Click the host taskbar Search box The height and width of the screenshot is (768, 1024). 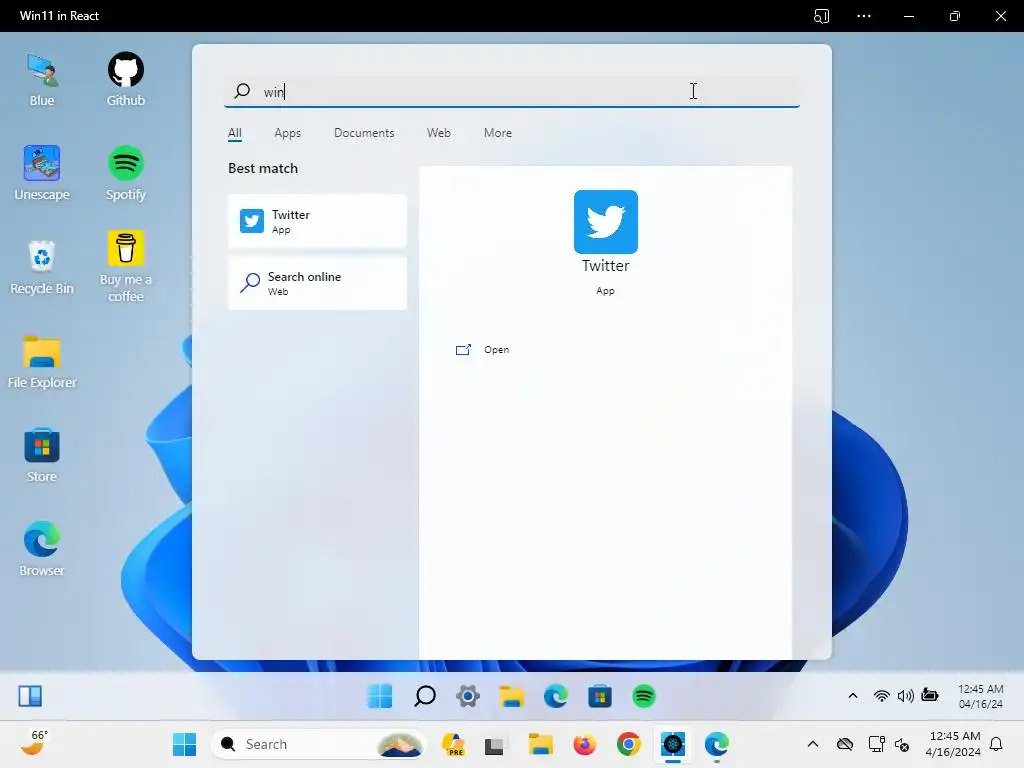coord(318,744)
